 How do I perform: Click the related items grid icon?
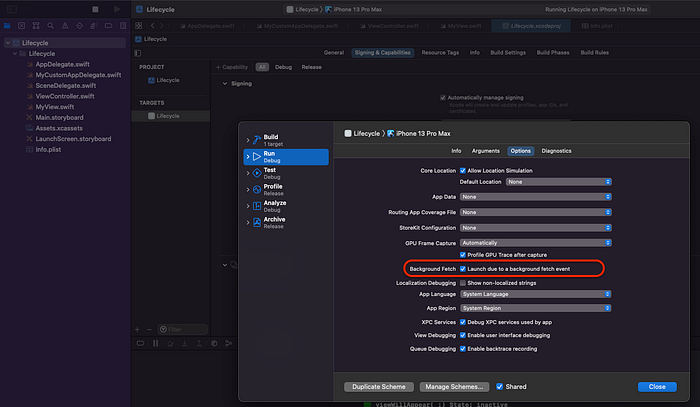tap(139, 26)
